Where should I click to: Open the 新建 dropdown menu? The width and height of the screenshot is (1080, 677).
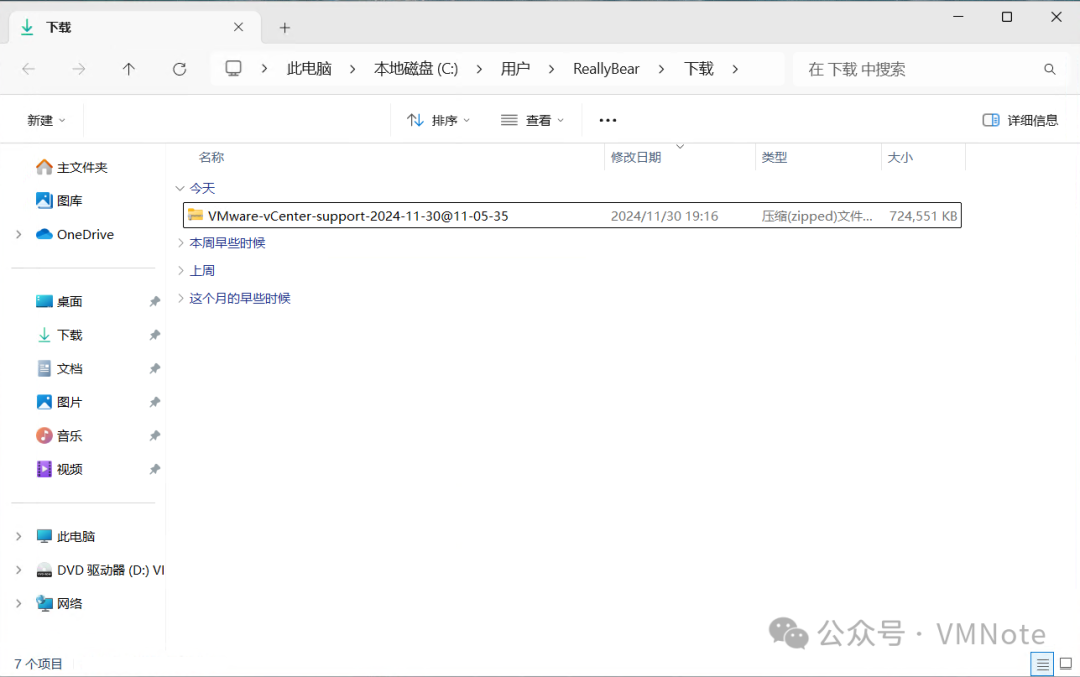click(x=46, y=121)
